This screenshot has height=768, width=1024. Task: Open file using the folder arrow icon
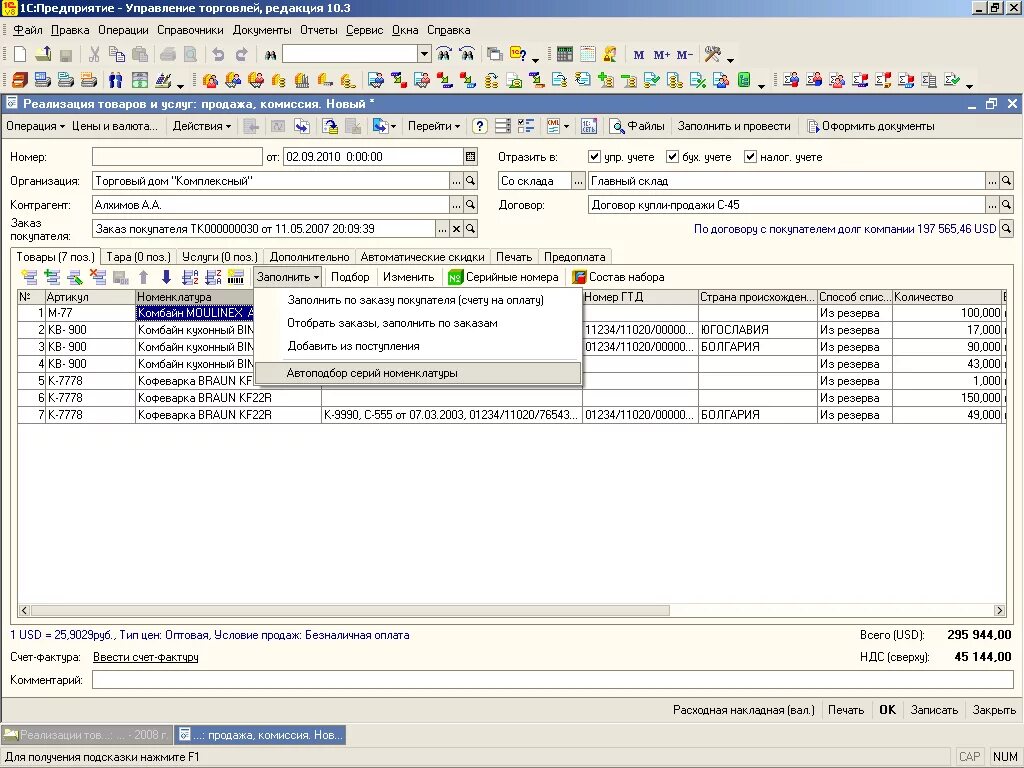point(43,54)
